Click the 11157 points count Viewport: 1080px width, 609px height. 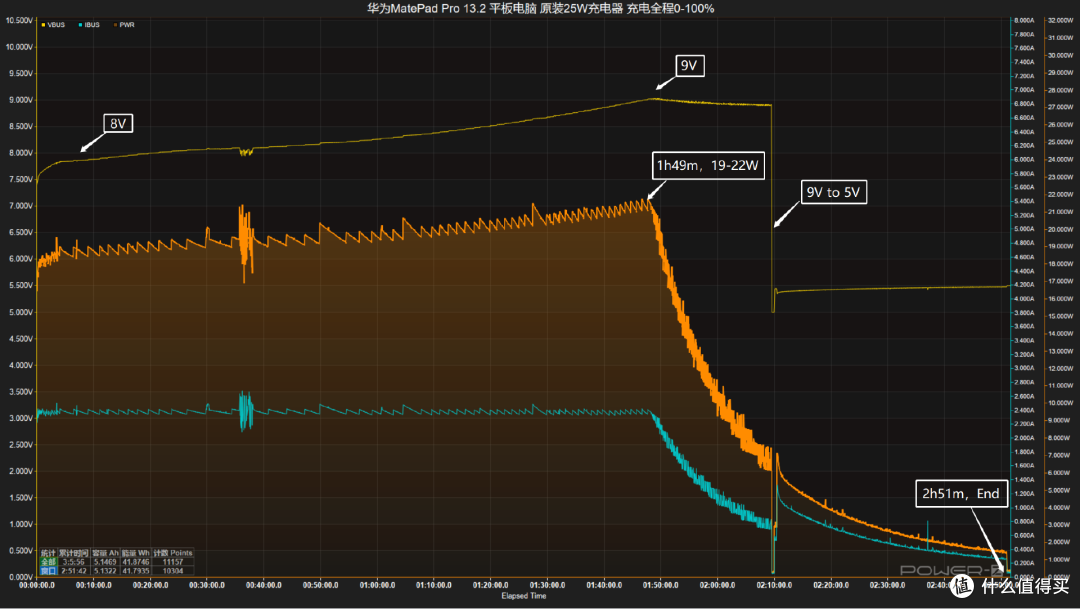173,562
